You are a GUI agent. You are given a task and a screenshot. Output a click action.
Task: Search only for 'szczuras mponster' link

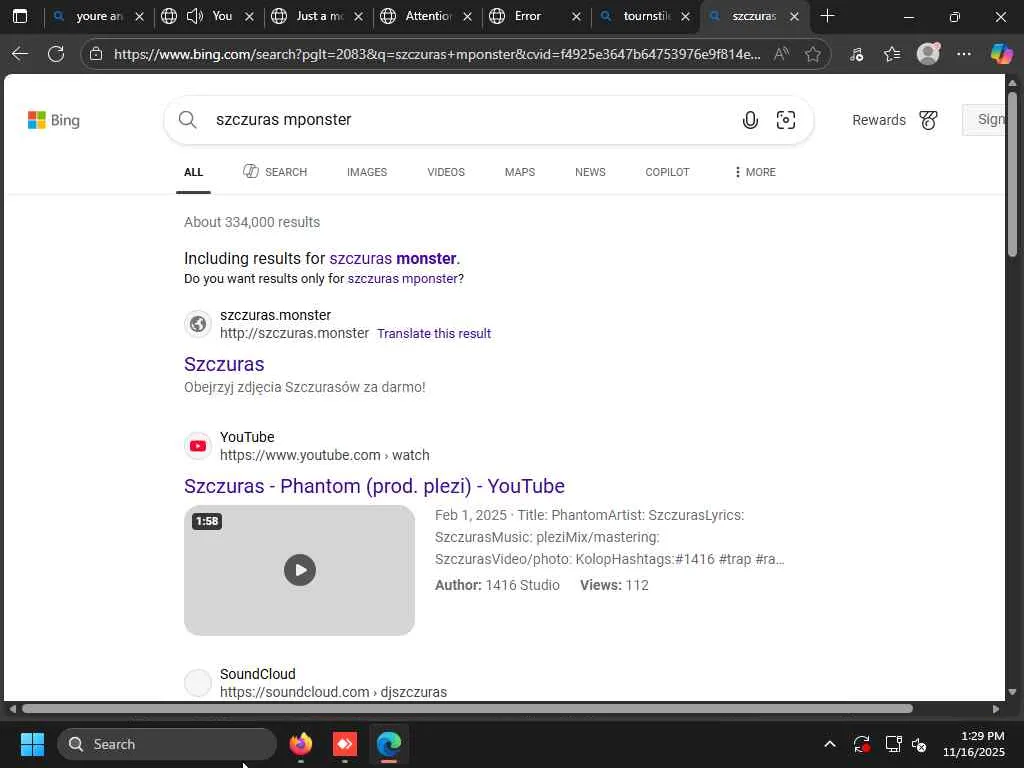(402, 279)
